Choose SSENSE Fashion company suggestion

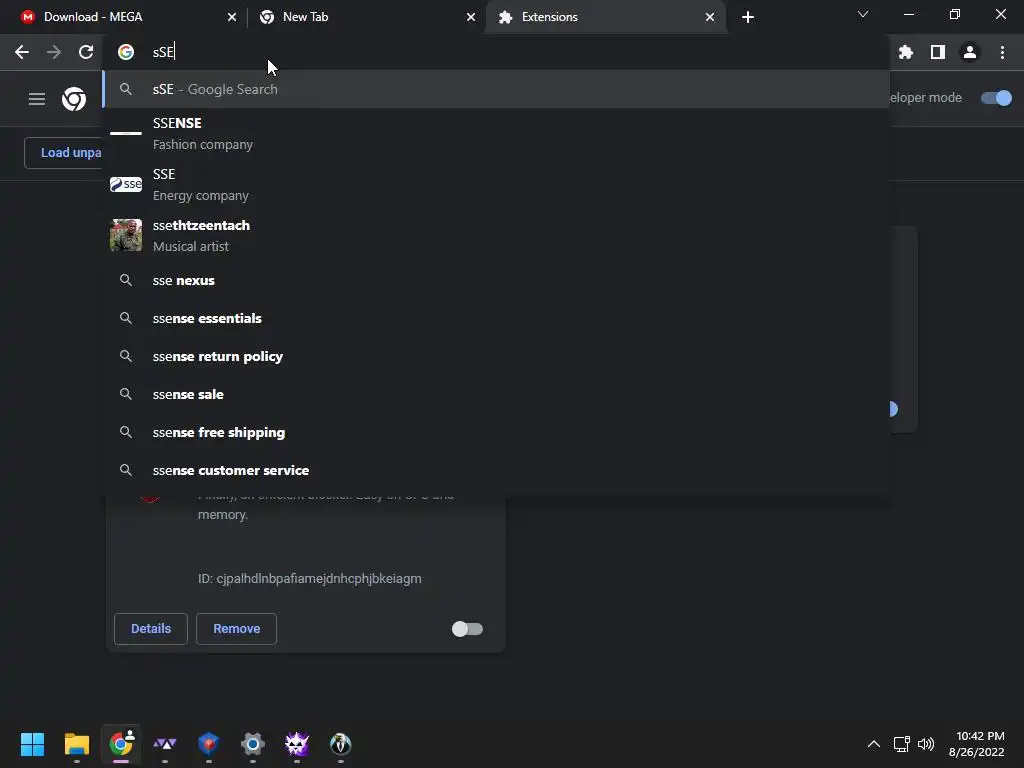pyautogui.click(x=496, y=133)
